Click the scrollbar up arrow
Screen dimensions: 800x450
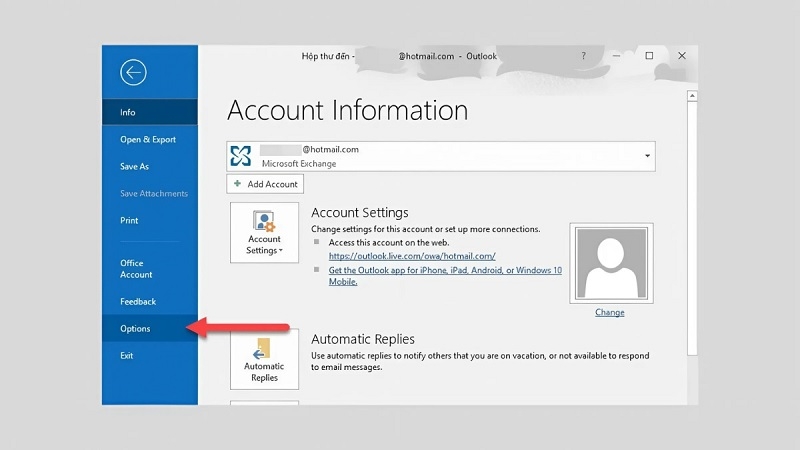coord(692,95)
